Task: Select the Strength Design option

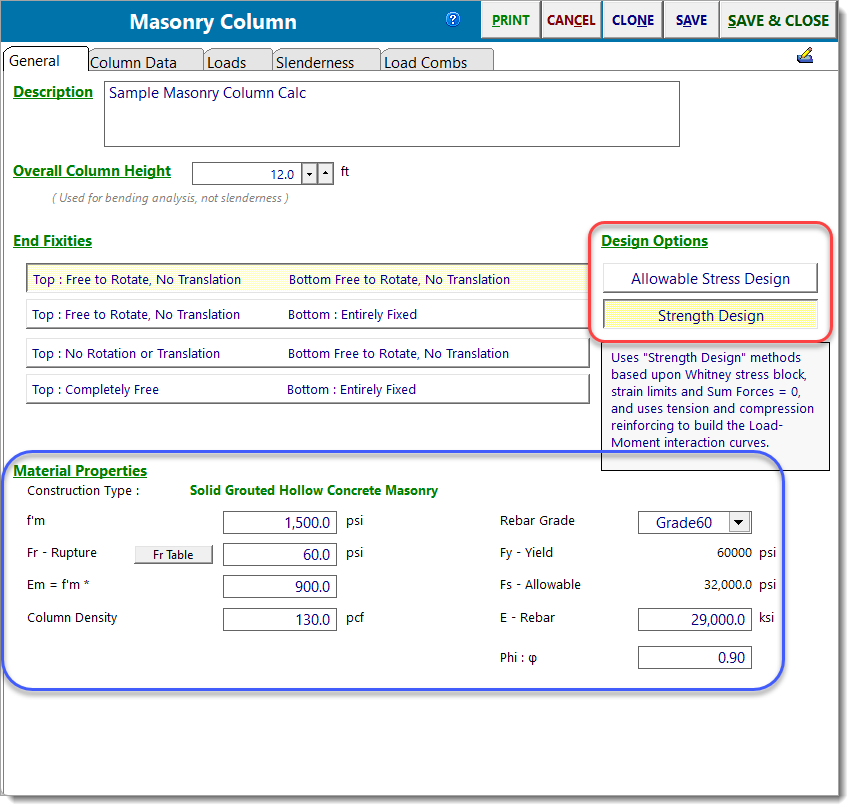Action: 710,316
